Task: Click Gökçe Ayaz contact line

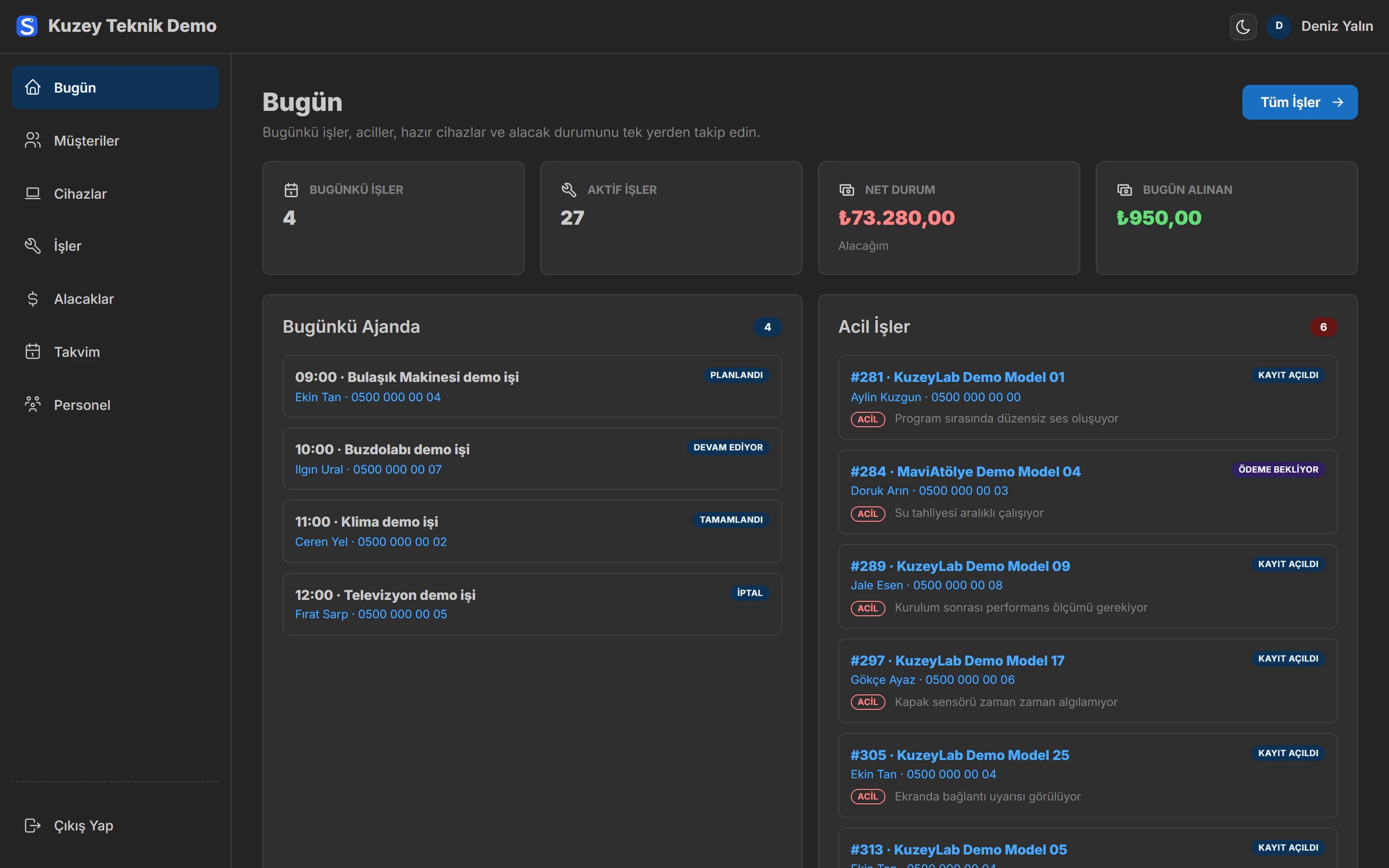Action: tap(933, 680)
